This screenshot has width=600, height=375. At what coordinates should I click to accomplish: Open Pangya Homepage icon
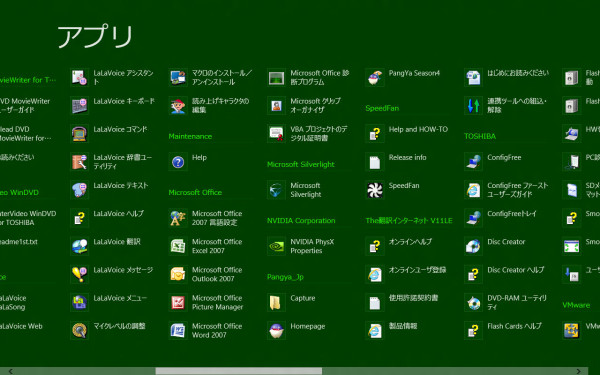tap(276, 331)
